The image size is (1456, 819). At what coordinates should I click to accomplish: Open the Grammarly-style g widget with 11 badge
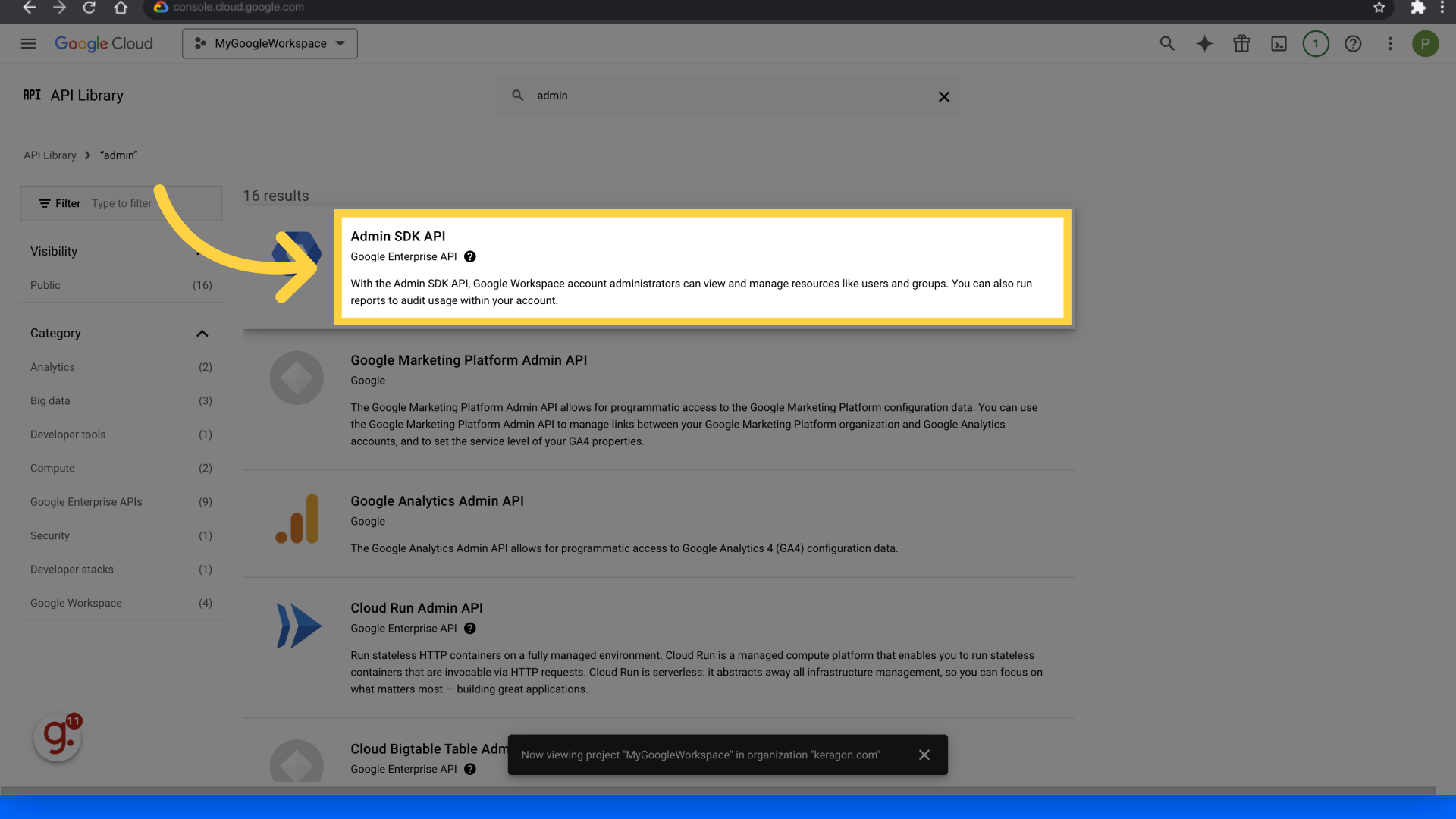point(58,737)
